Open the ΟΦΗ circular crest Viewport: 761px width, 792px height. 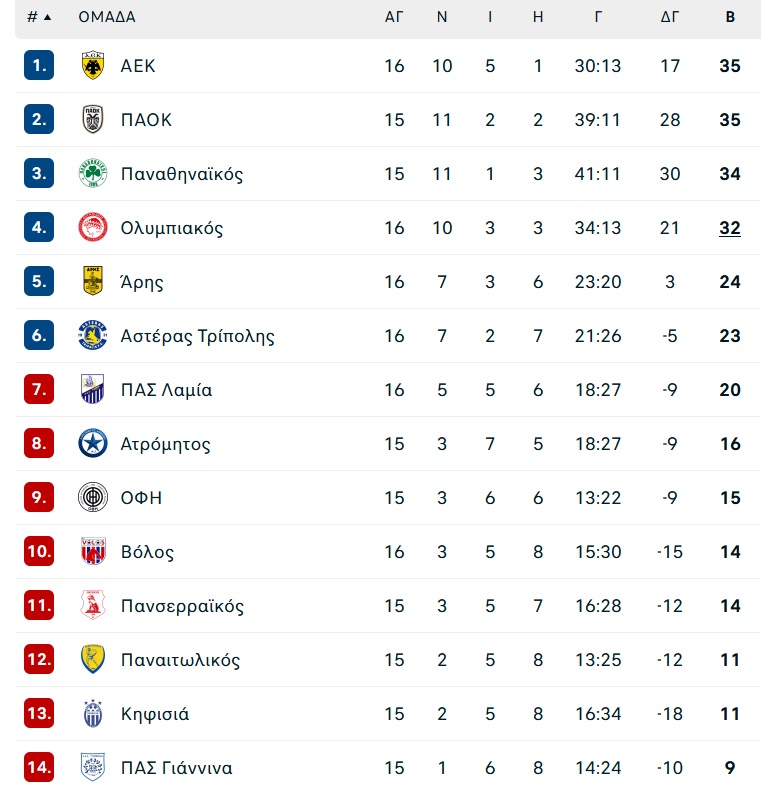93,498
